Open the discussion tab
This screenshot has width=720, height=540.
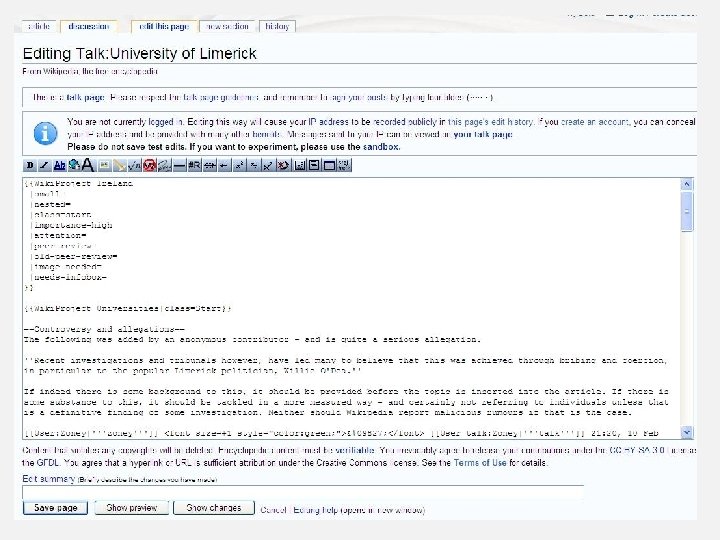(x=89, y=27)
